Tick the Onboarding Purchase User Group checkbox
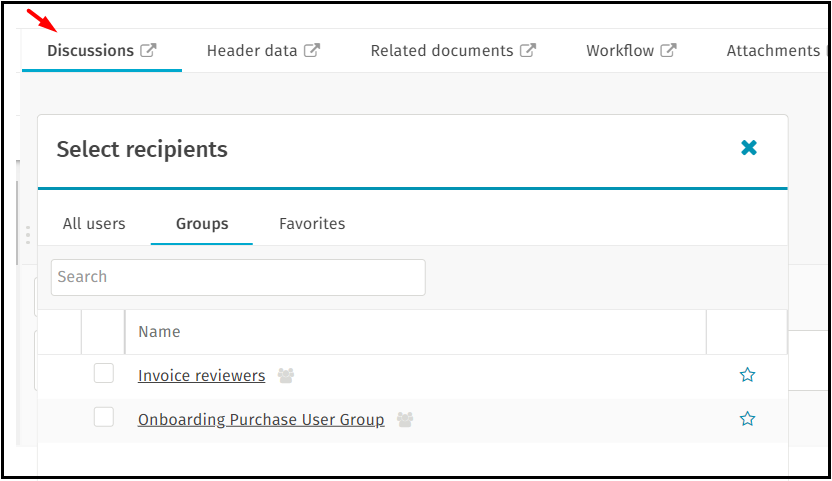The image size is (832, 481). pos(104,418)
